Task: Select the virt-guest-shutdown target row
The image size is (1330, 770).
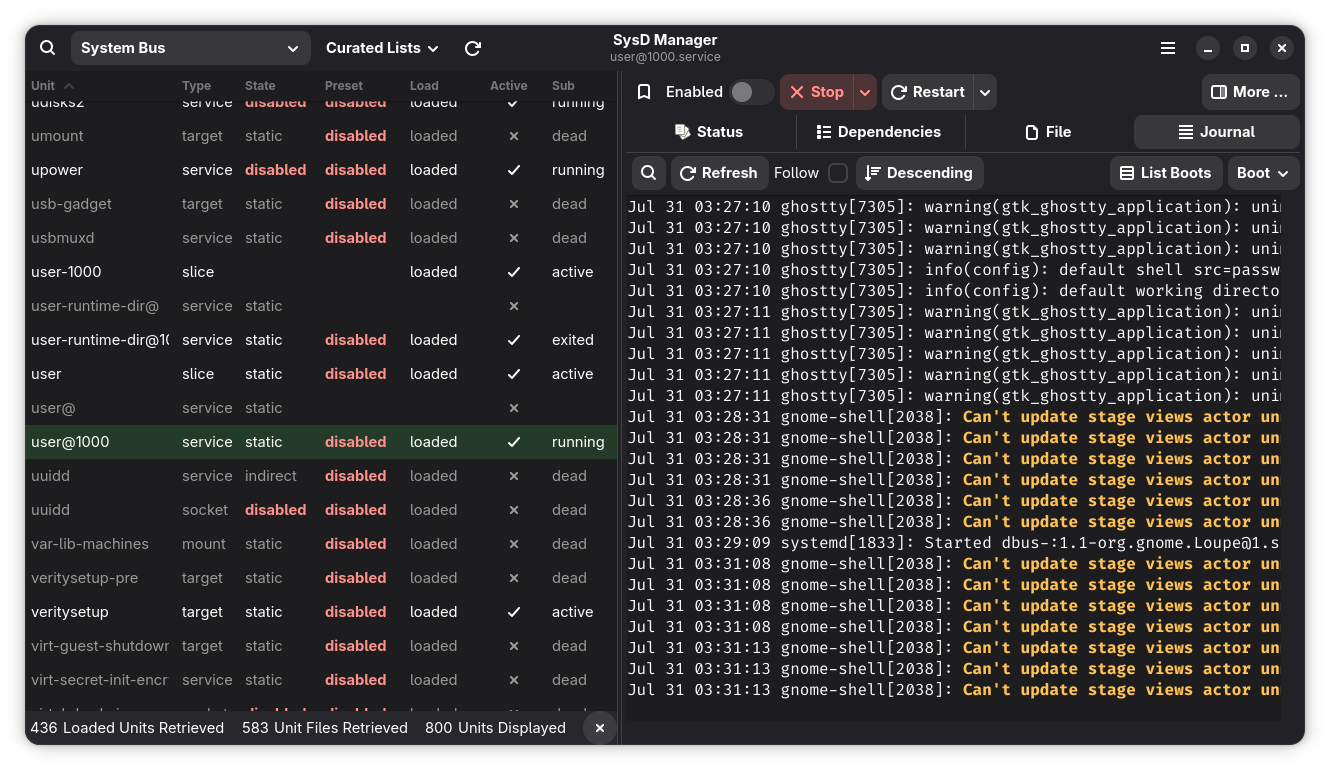Action: tap(320, 646)
